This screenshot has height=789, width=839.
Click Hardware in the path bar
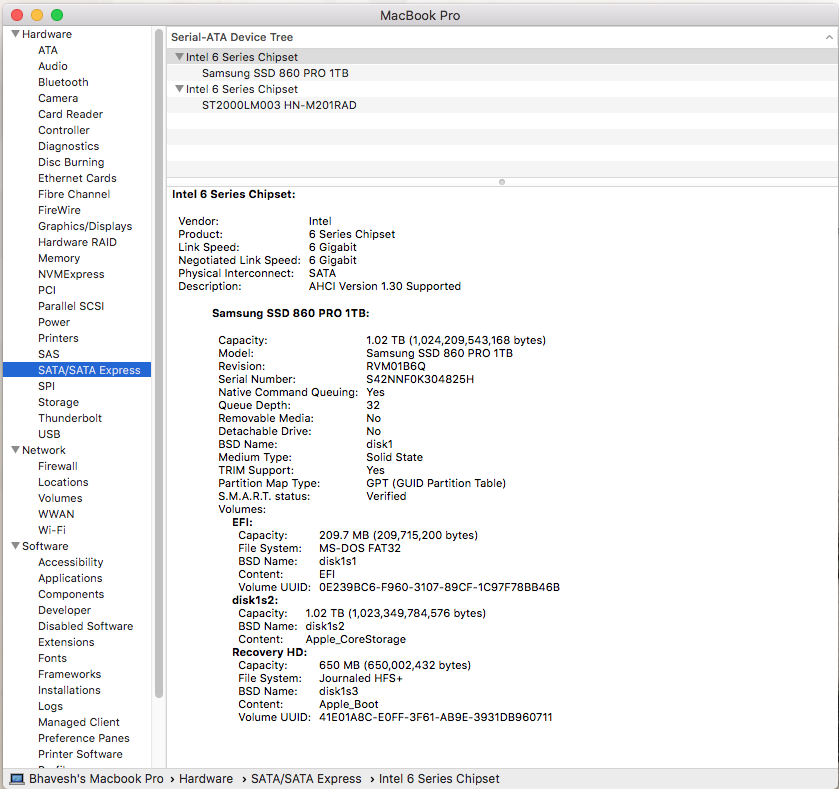click(206, 779)
